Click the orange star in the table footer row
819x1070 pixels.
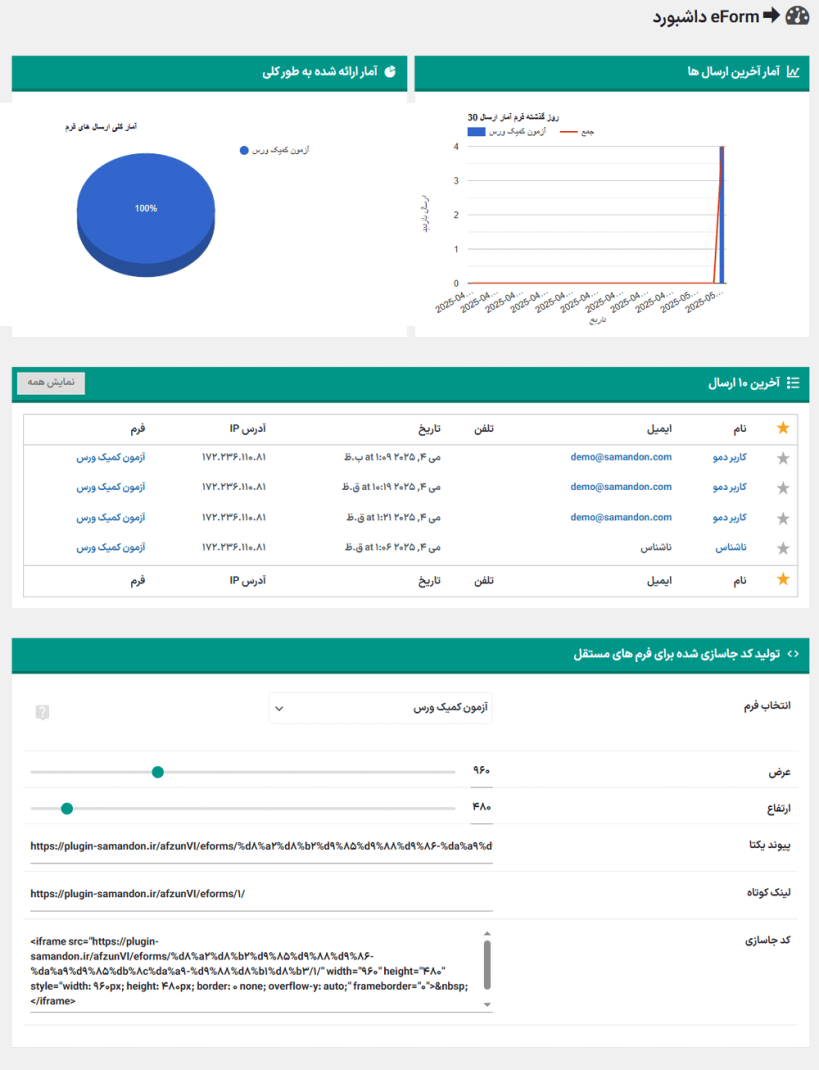783,579
